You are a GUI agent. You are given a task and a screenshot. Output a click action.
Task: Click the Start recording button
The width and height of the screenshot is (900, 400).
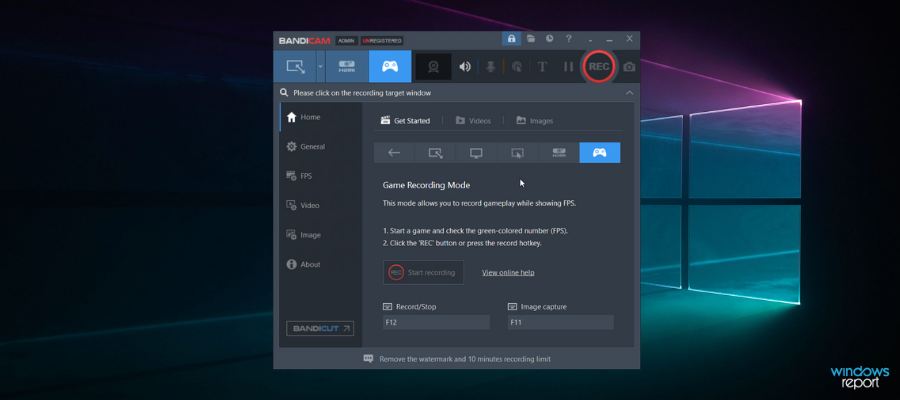coord(424,273)
